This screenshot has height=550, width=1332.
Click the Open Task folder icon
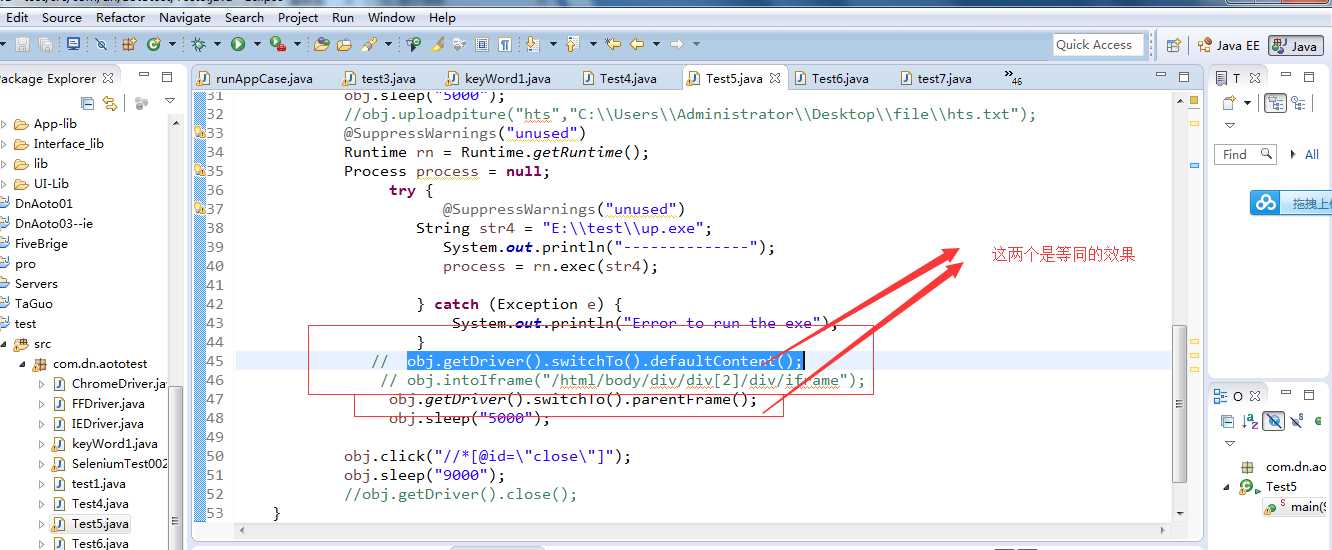coord(344,44)
